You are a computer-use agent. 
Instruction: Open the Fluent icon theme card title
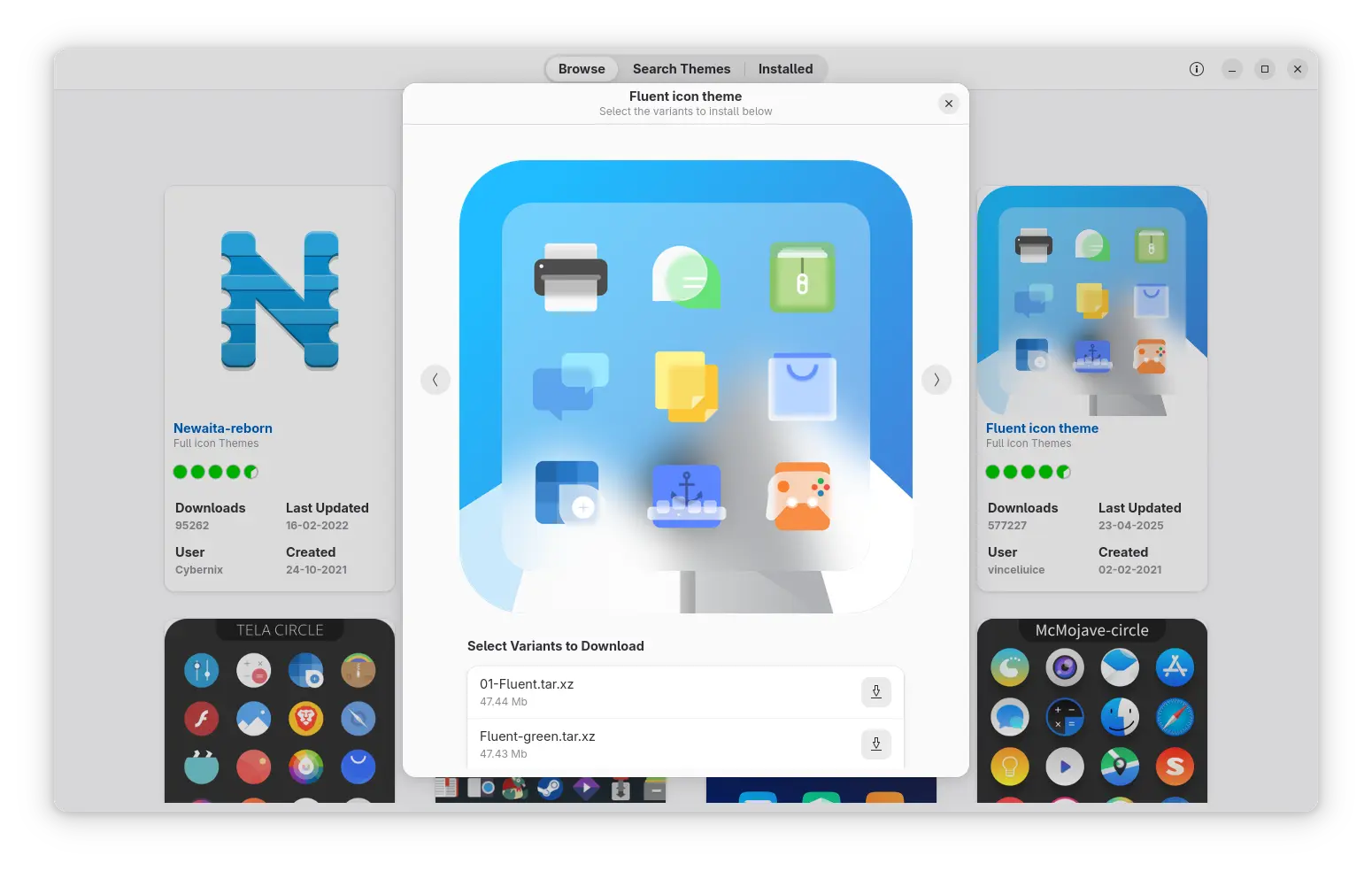pyautogui.click(x=1042, y=428)
